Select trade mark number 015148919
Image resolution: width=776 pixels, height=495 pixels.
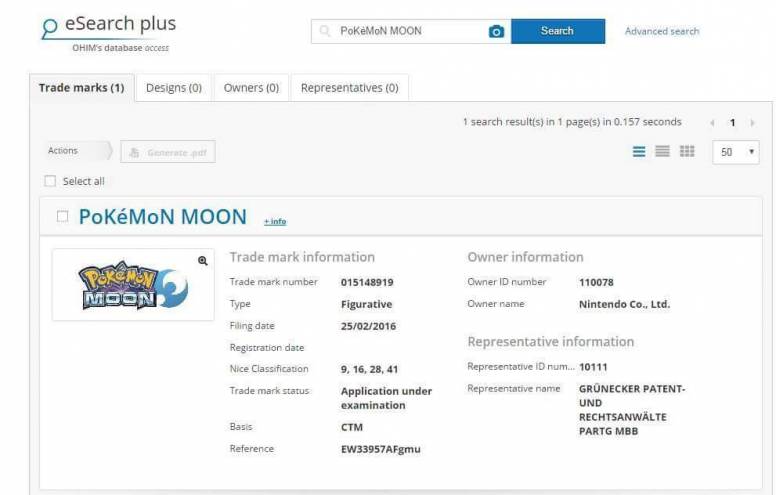click(x=367, y=283)
